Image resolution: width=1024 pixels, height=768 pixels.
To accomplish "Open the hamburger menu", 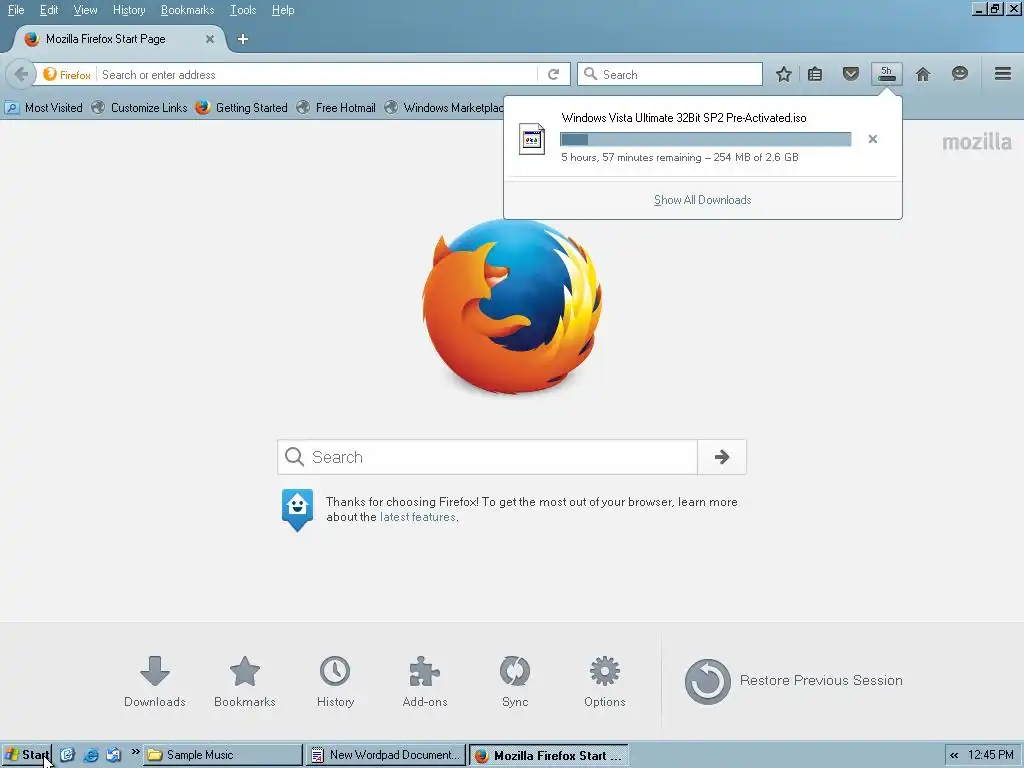I will click(x=1003, y=74).
